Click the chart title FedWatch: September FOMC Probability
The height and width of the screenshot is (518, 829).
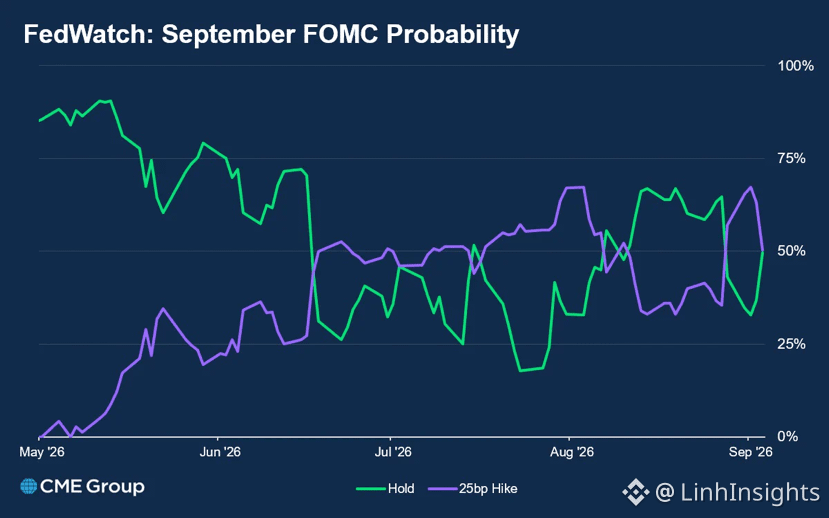[271, 35]
